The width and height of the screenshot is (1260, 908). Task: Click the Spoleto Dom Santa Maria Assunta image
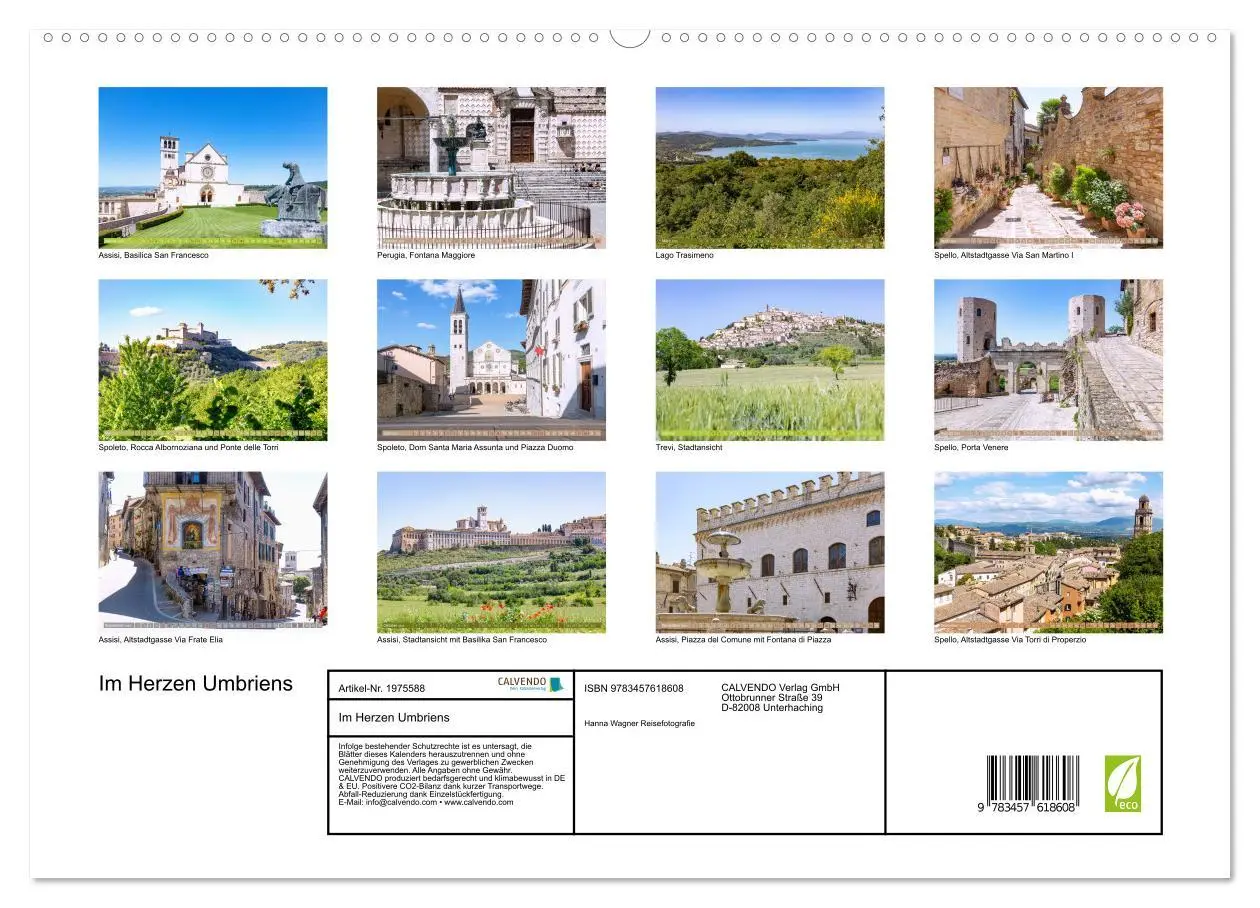coord(492,360)
